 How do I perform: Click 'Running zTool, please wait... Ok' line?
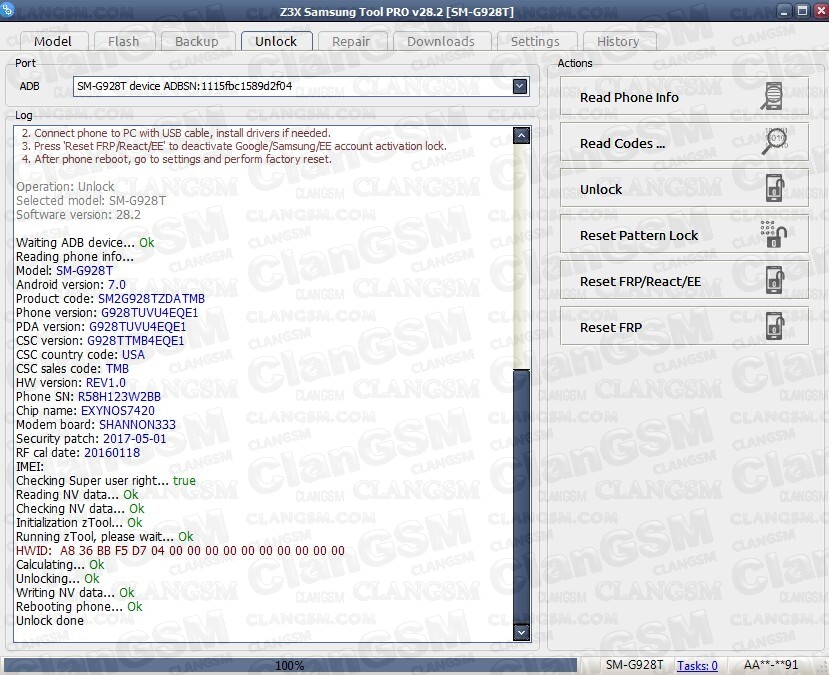[105, 537]
